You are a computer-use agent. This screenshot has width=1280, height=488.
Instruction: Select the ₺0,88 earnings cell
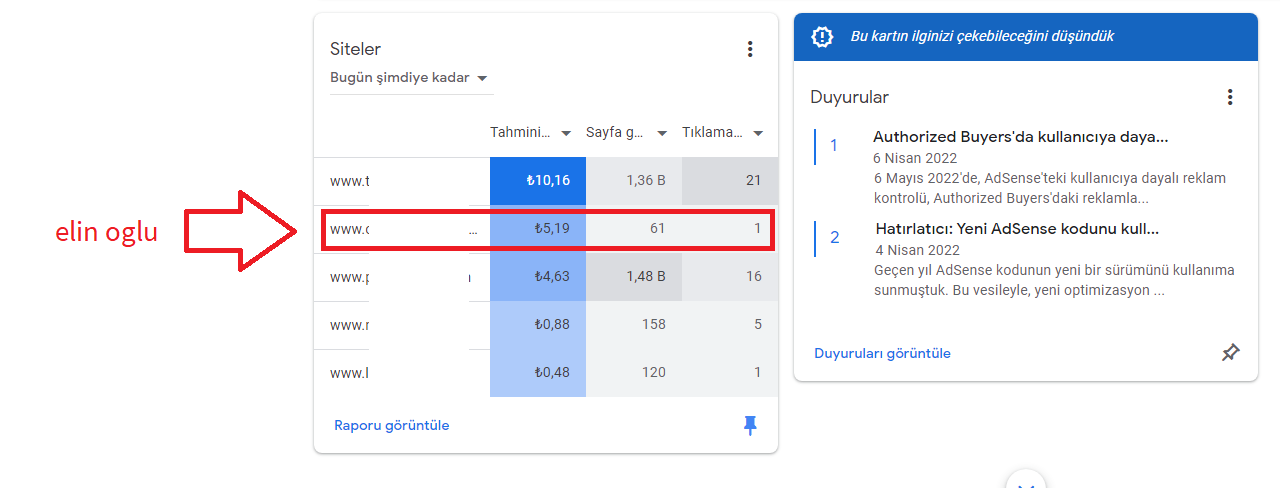coord(538,325)
